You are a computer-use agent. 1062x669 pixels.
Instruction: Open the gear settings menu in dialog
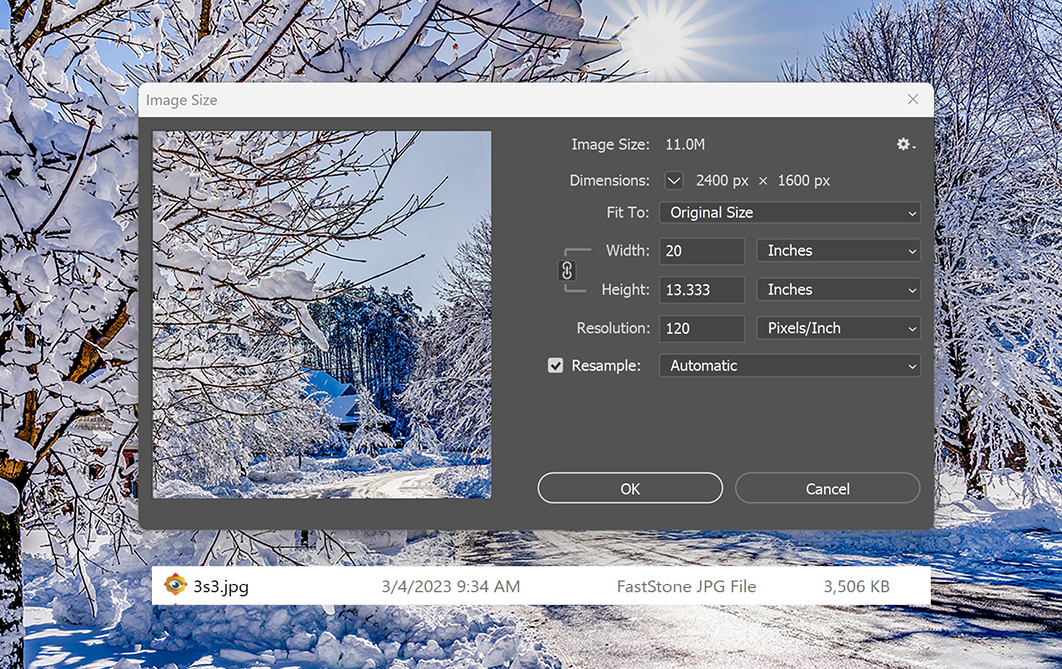click(905, 145)
